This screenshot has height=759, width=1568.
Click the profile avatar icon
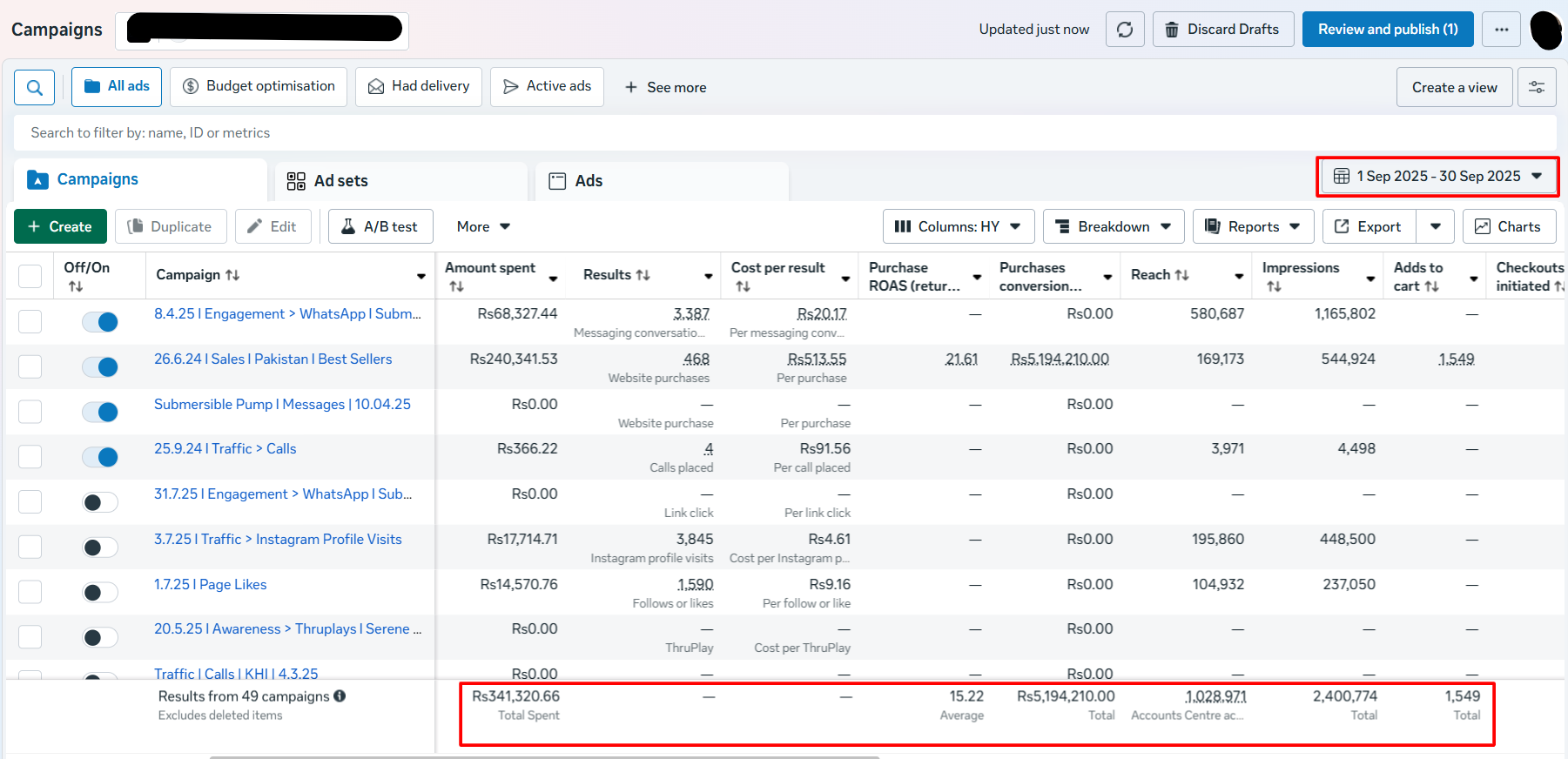click(1546, 30)
